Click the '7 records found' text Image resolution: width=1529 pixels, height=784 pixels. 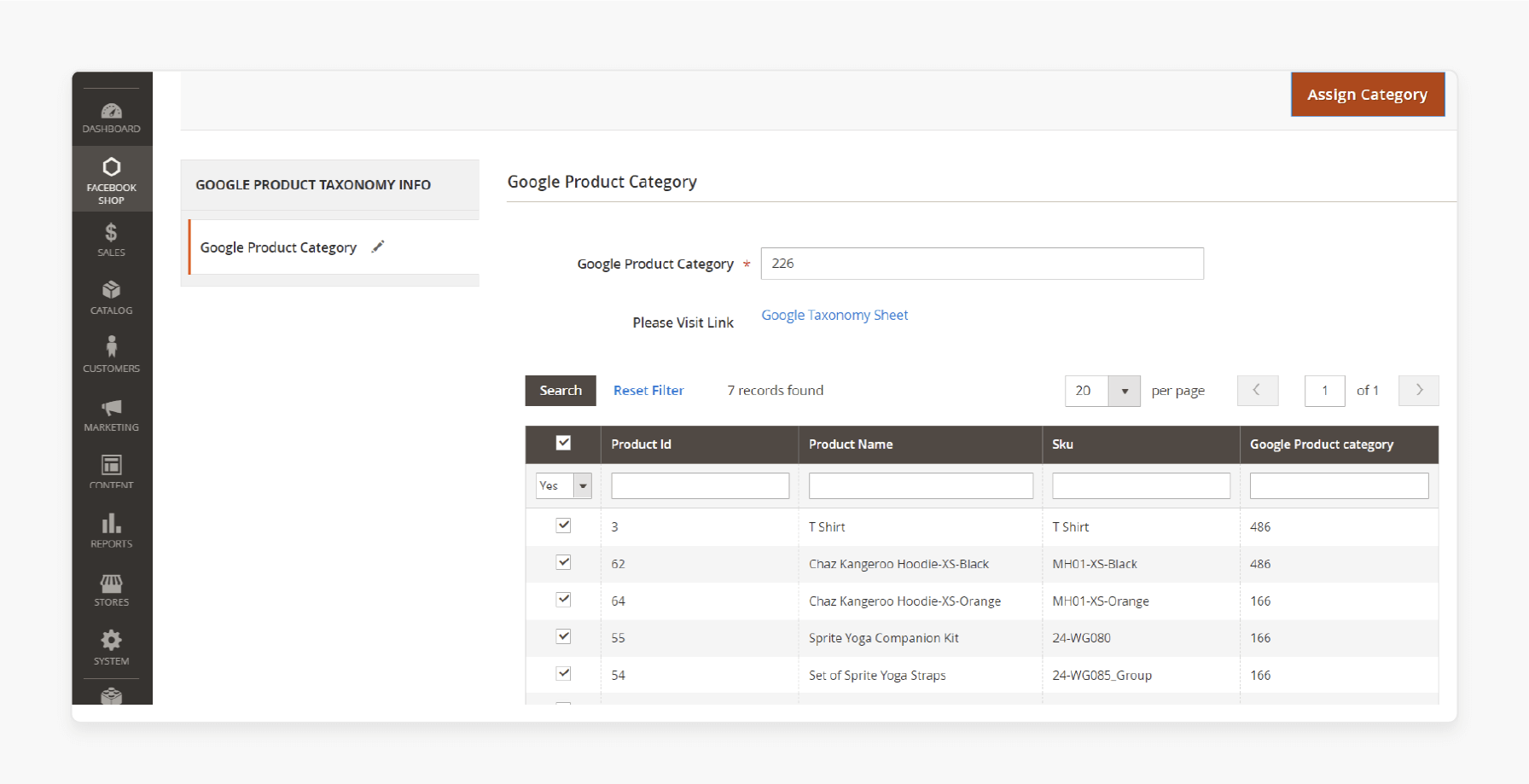[776, 391]
